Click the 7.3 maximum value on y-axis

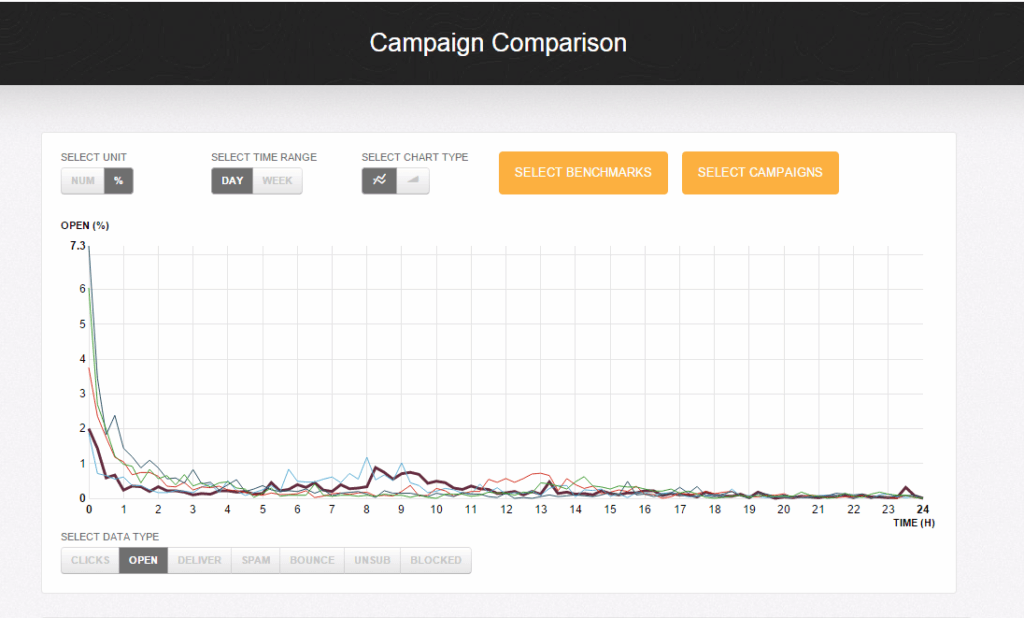point(78,246)
